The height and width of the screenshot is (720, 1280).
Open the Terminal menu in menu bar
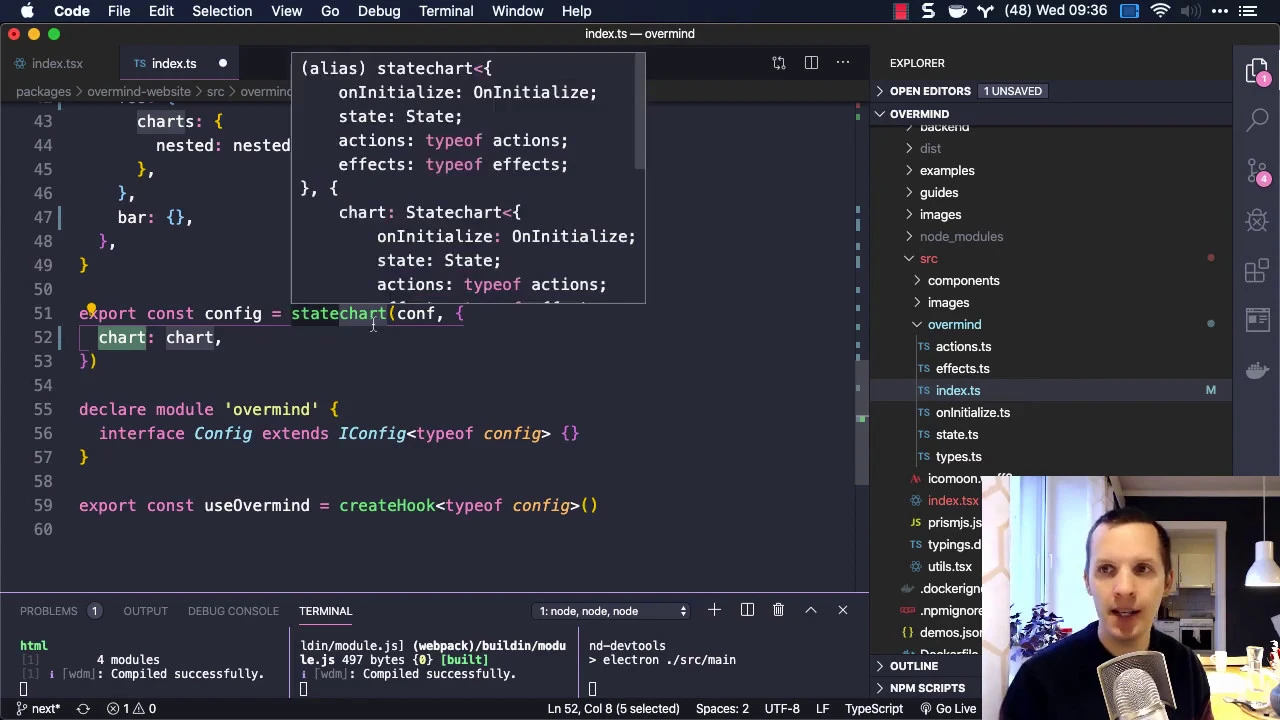click(446, 11)
